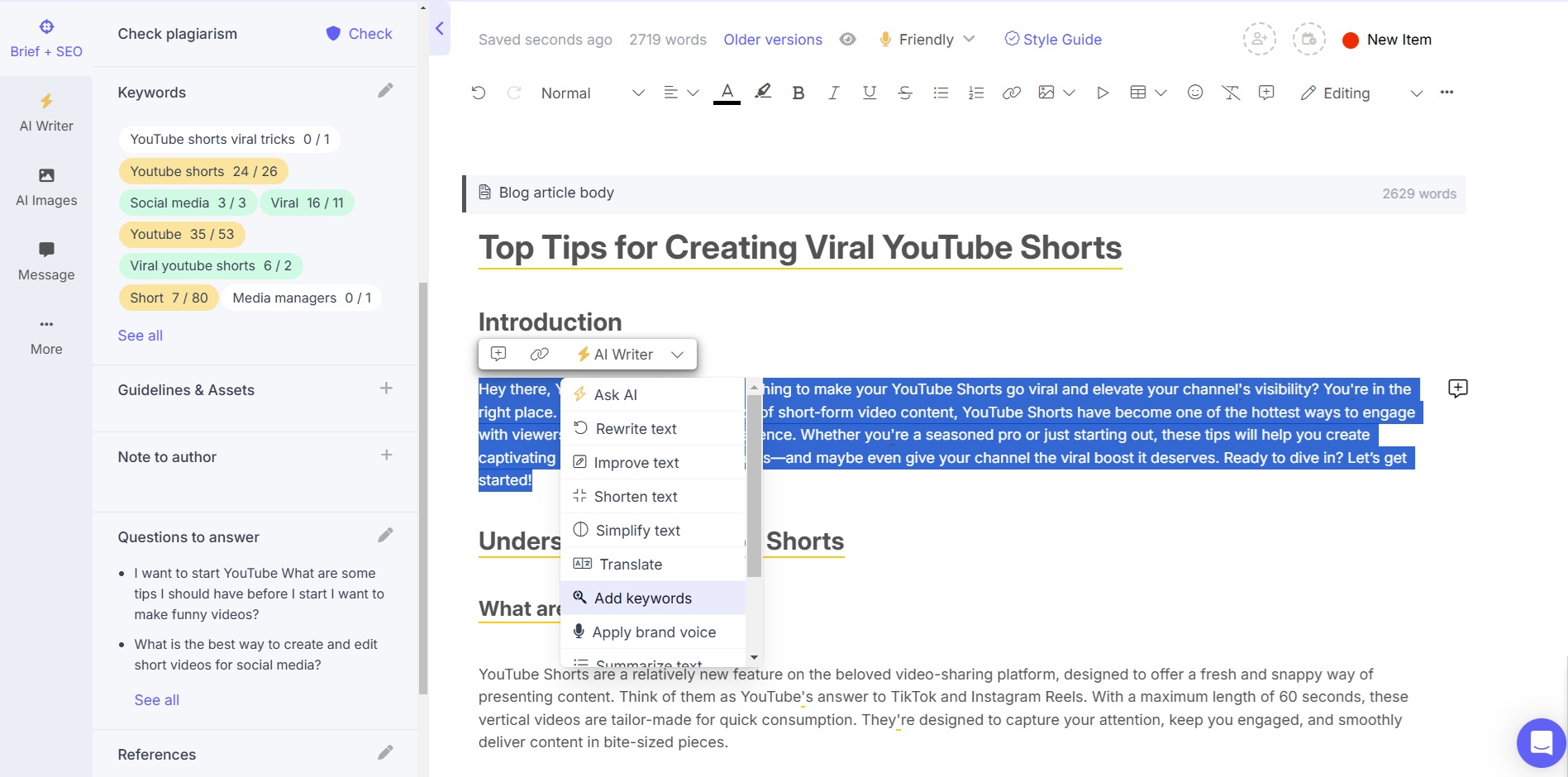
Task: Click comment icon in floating selection toolbar
Action: point(498,354)
